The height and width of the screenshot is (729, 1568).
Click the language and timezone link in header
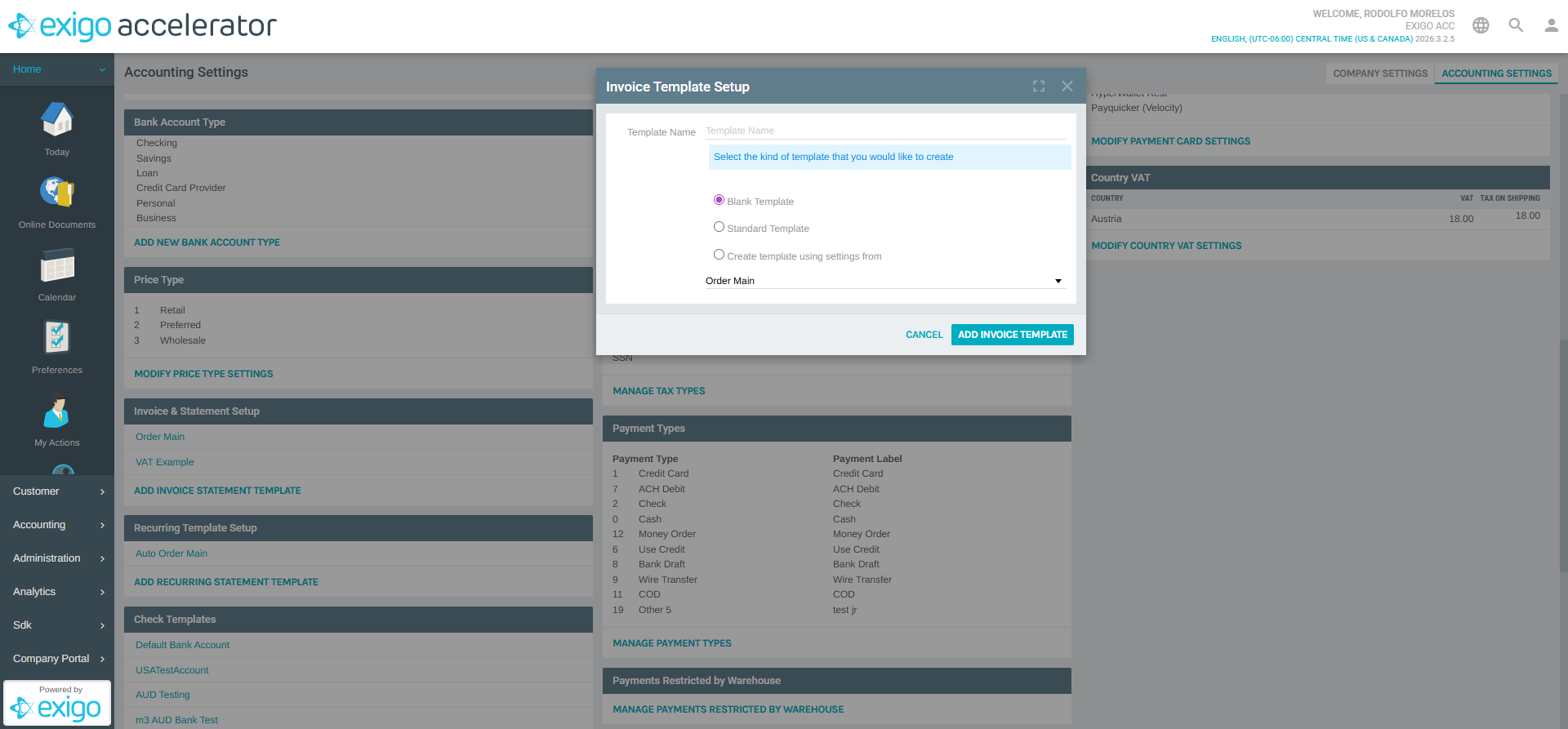[x=1312, y=38]
